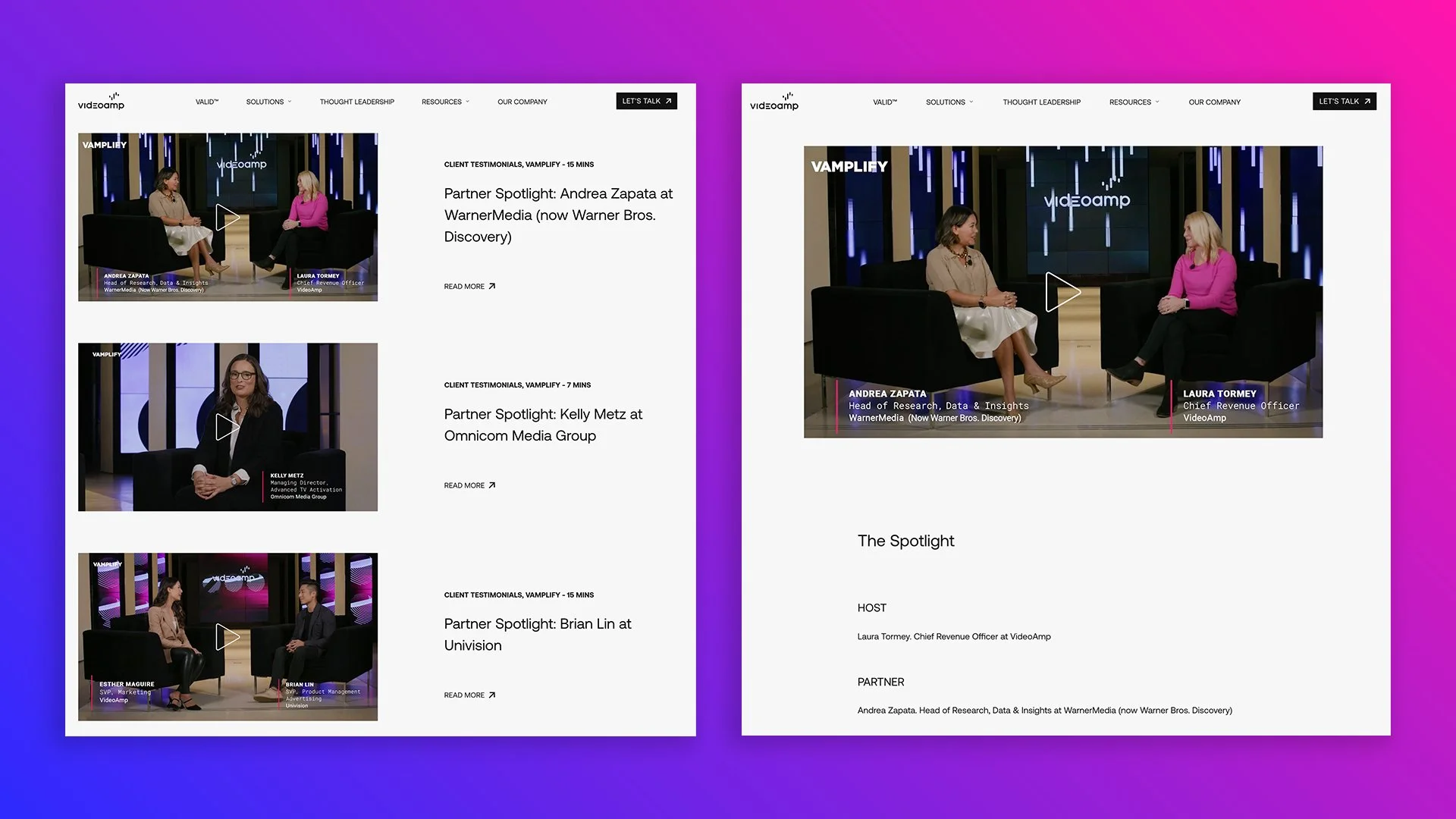This screenshot has width=1456, height=819.
Task: Expand Solutions dropdown in right navigation
Action: click(x=949, y=102)
